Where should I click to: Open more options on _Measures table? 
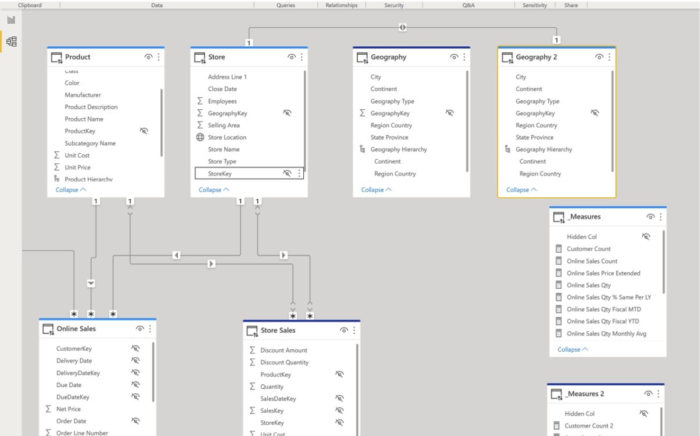point(661,217)
